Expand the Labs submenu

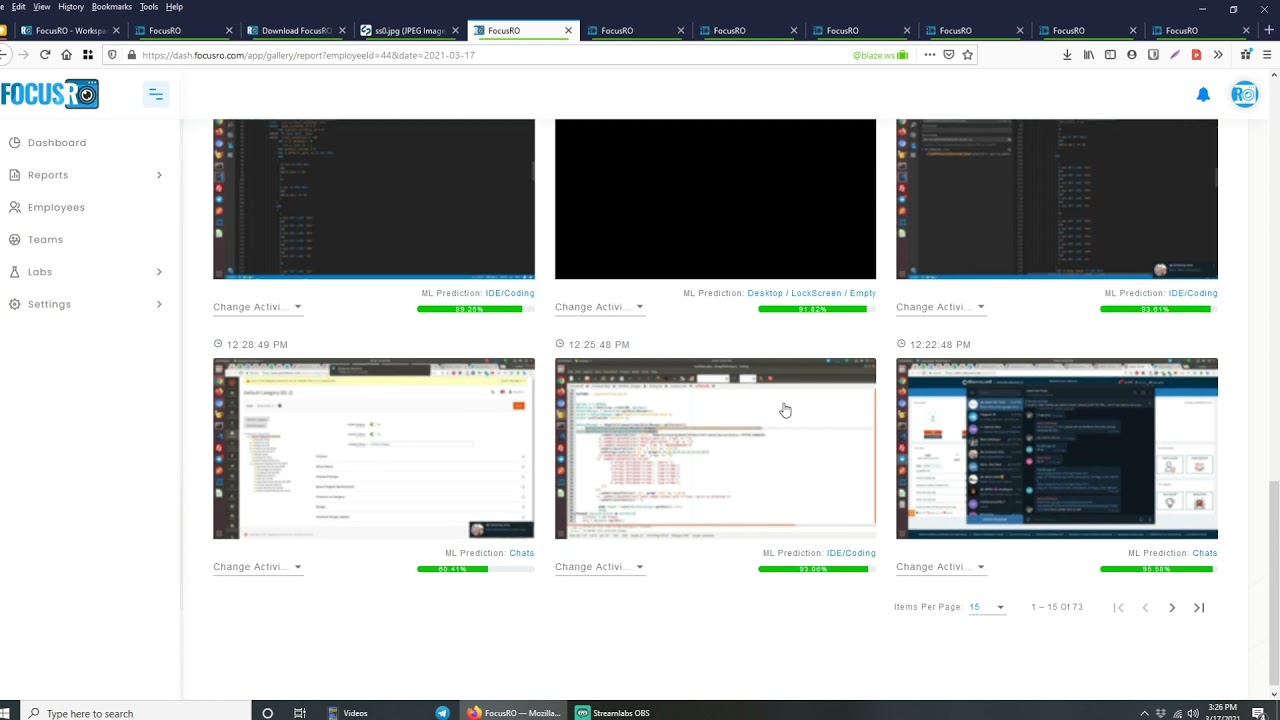[159, 272]
